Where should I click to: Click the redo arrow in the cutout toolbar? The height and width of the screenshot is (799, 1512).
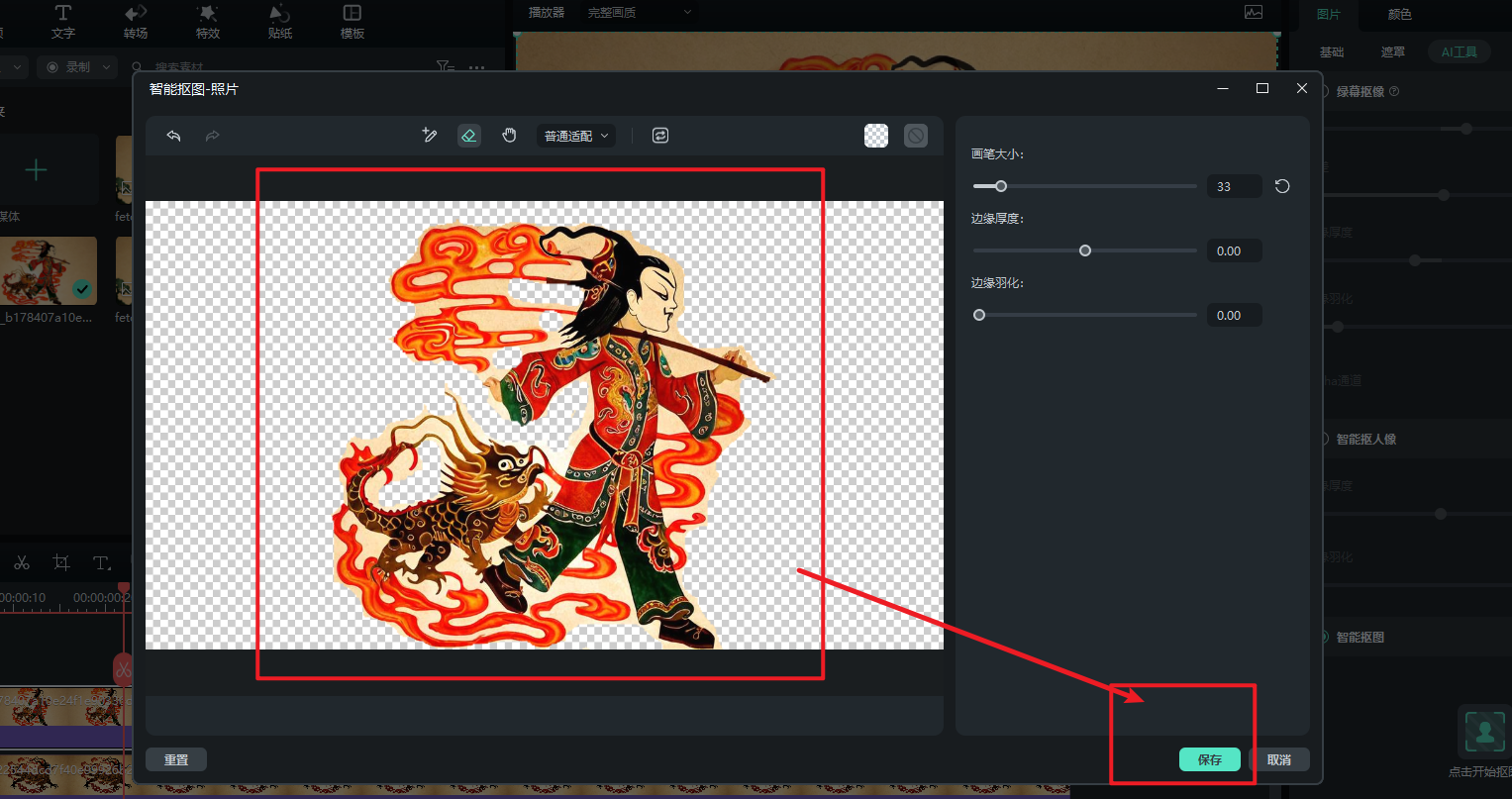pyautogui.click(x=212, y=136)
